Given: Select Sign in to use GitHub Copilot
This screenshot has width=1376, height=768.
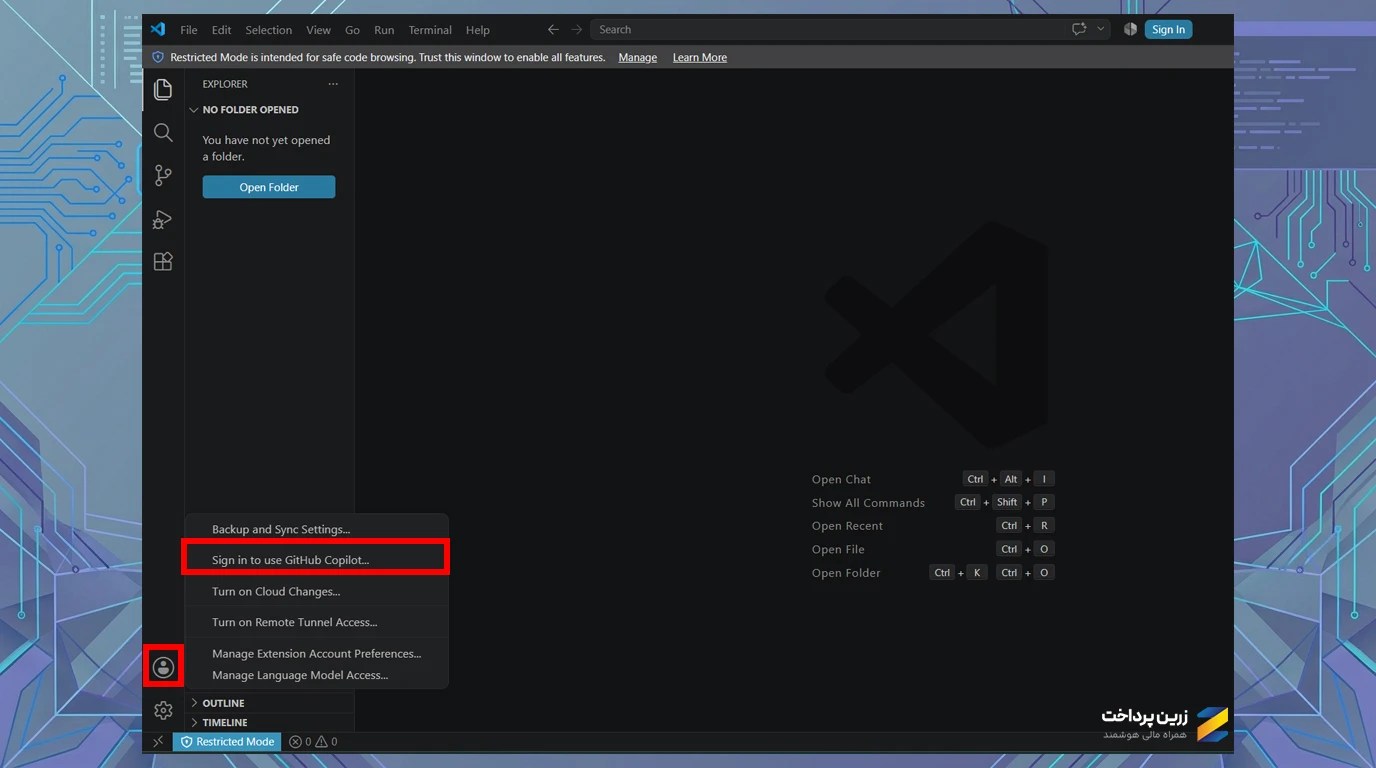Looking at the screenshot, I should [316, 560].
